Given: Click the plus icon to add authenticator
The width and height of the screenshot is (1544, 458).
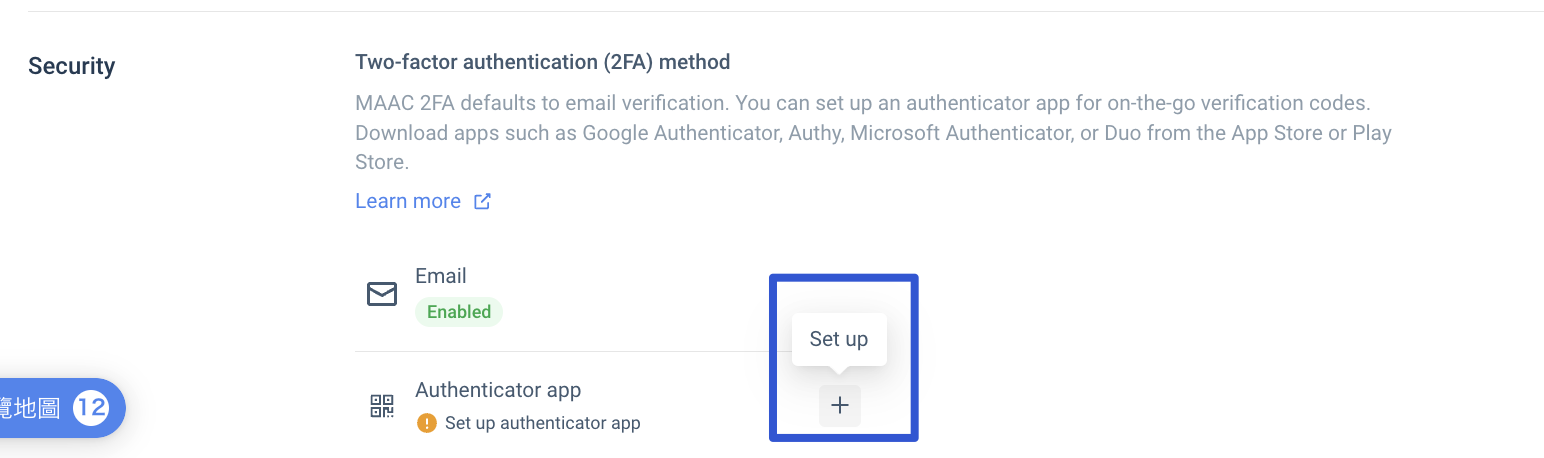Looking at the screenshot, I should 840,406.
